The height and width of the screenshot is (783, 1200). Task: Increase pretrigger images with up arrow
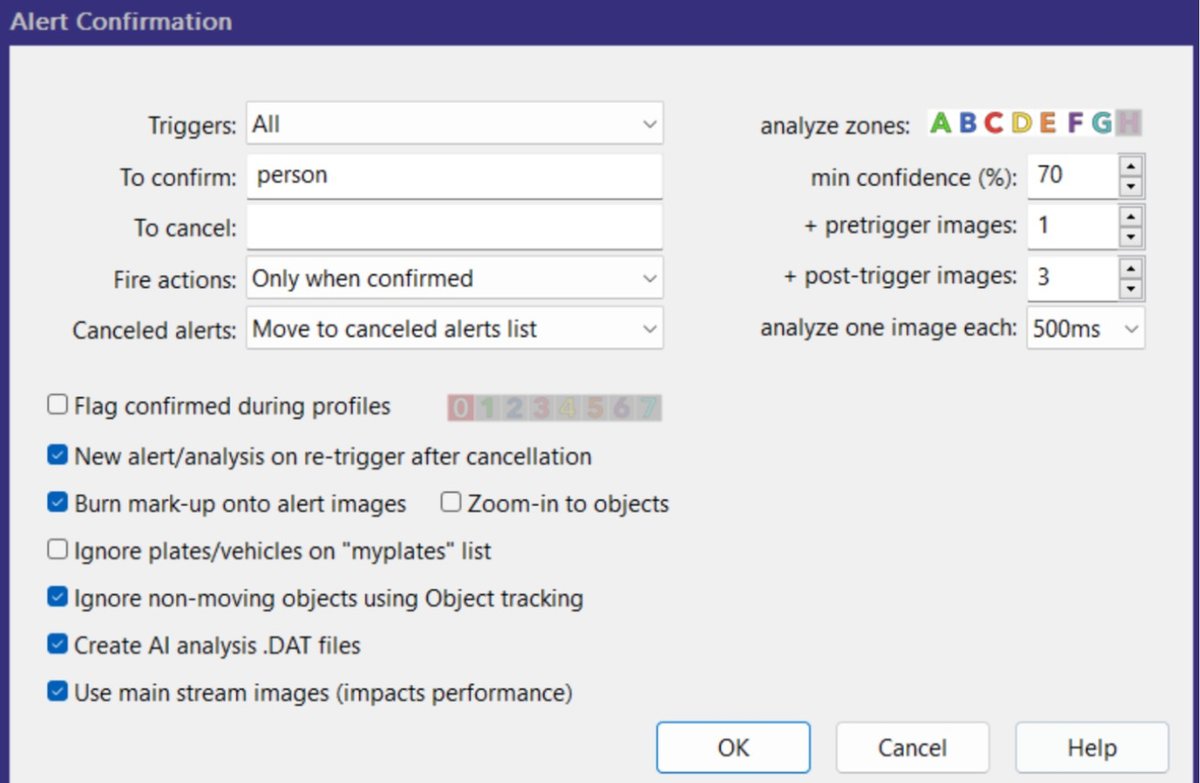1131,216
